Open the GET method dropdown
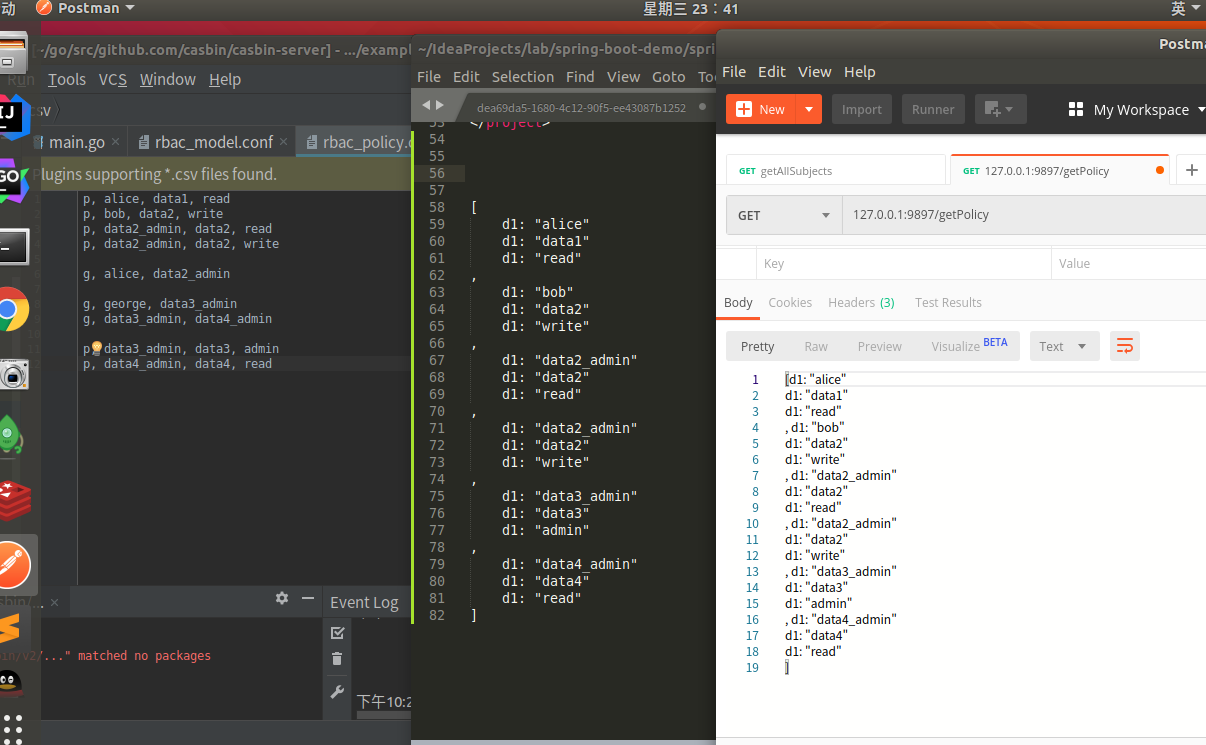 click(x=784, y=215)
